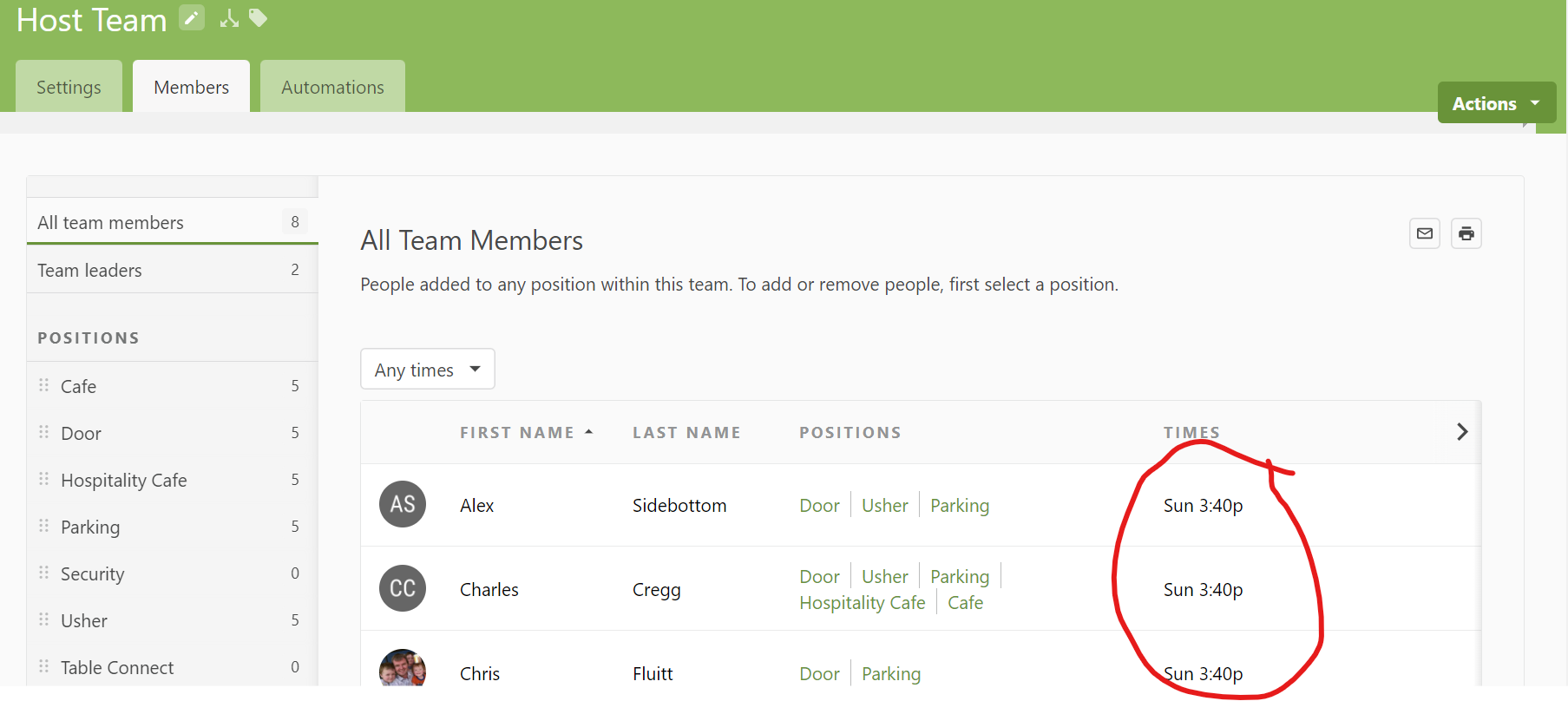Click Alex Sidebottom's AS avatar
The image size is (1568, 701).
(403, 505)
